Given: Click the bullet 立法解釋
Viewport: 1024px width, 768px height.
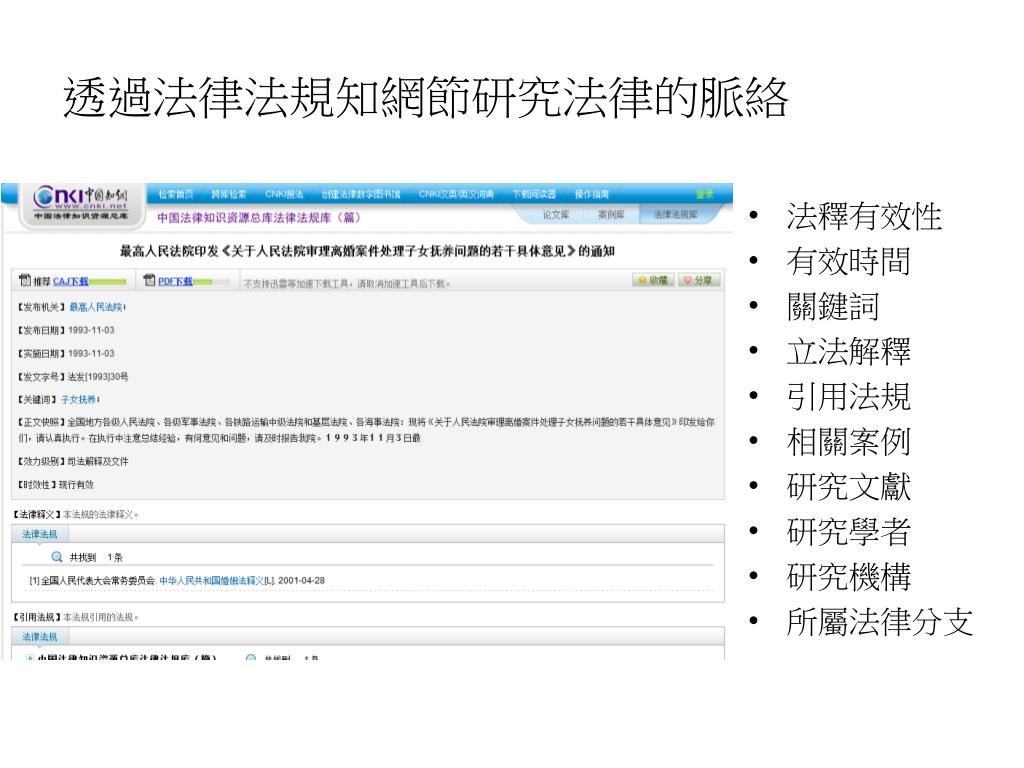Looking at the screenshot, I should tap(848, 351).
